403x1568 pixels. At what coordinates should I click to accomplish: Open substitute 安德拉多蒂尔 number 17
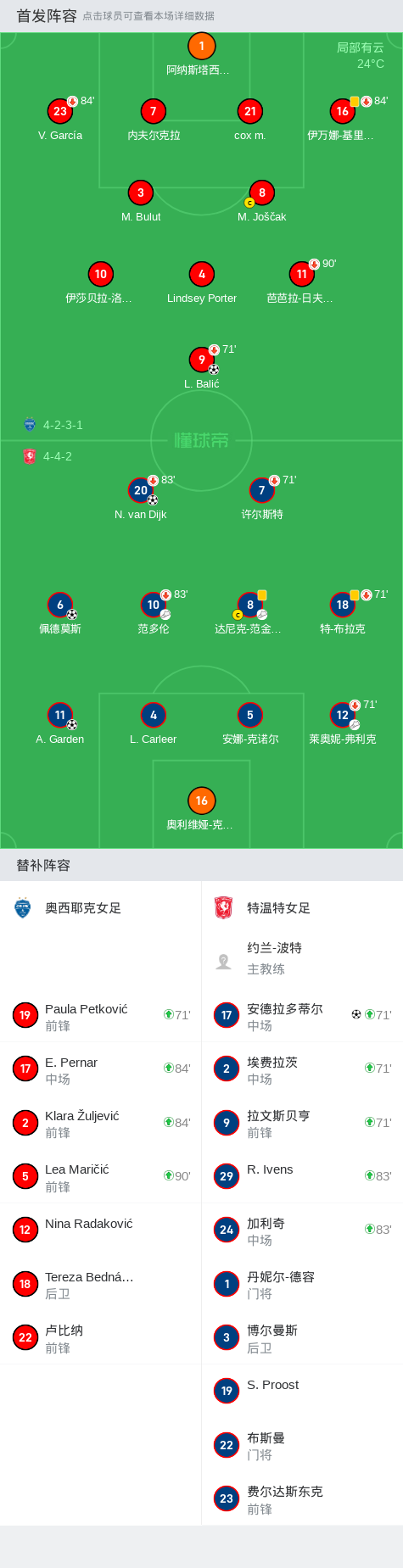302,1015
